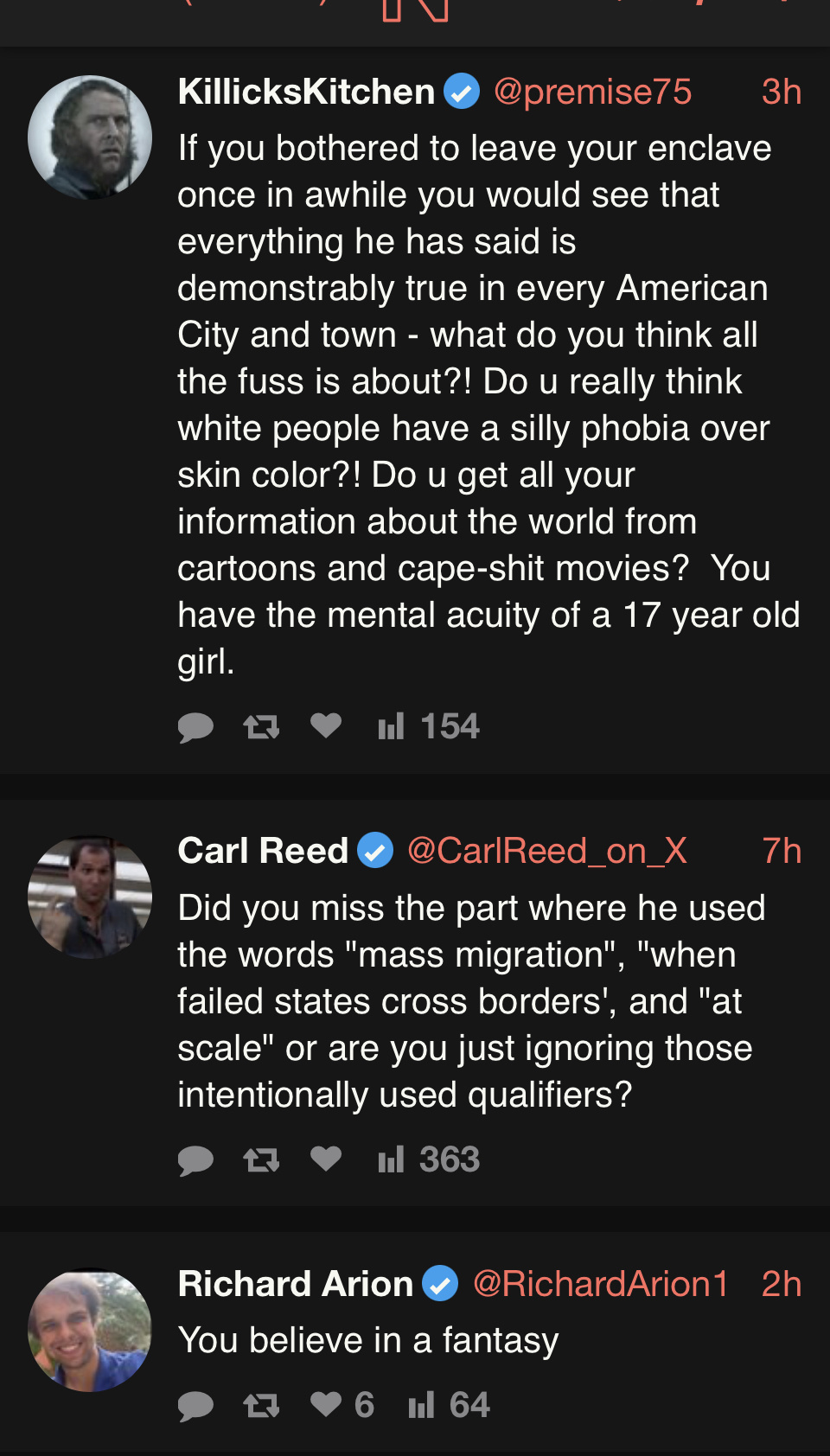Open the @CarlReed_on_X handle link
The height and width of the screenshot is (1456, 830).
pyautogui.click(x=546, y=851)
